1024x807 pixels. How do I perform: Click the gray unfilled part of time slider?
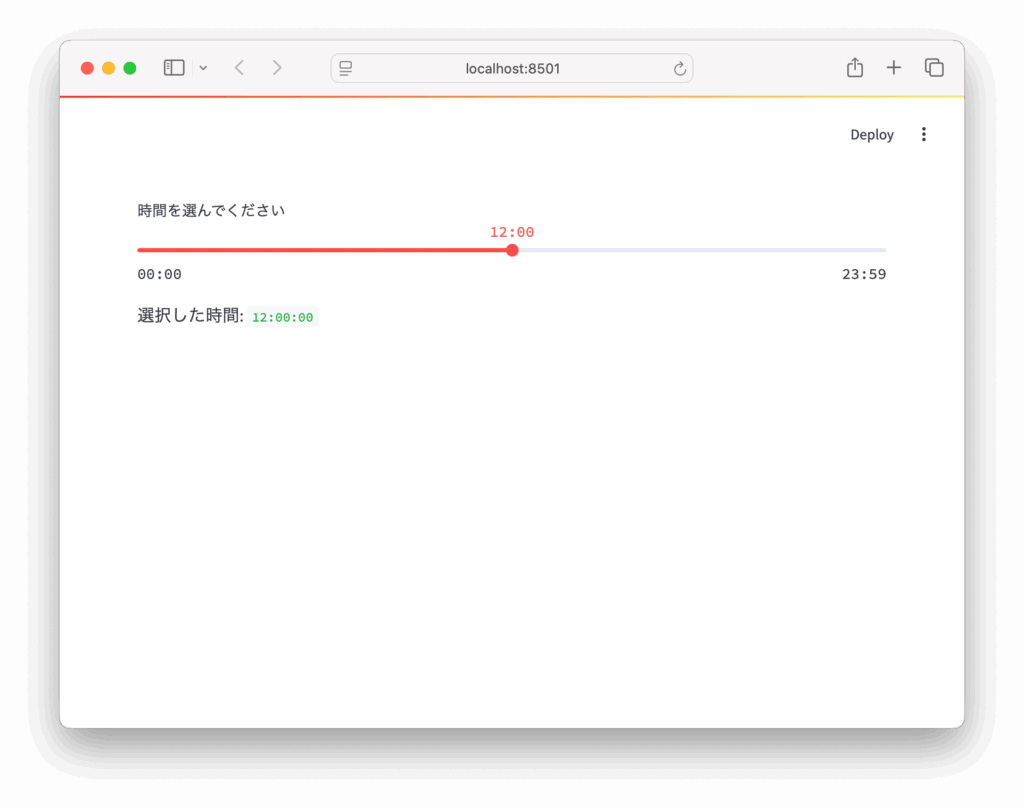coord(700,250)
